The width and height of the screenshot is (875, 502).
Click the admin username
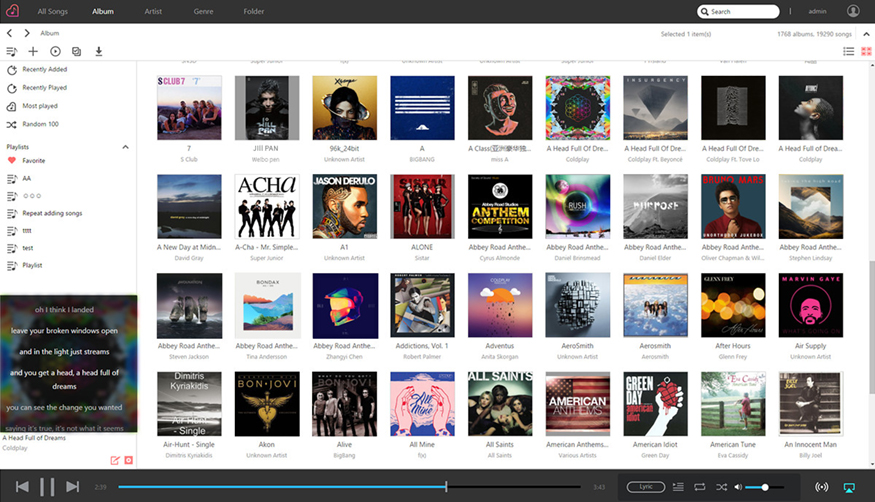tap(817, 11)
